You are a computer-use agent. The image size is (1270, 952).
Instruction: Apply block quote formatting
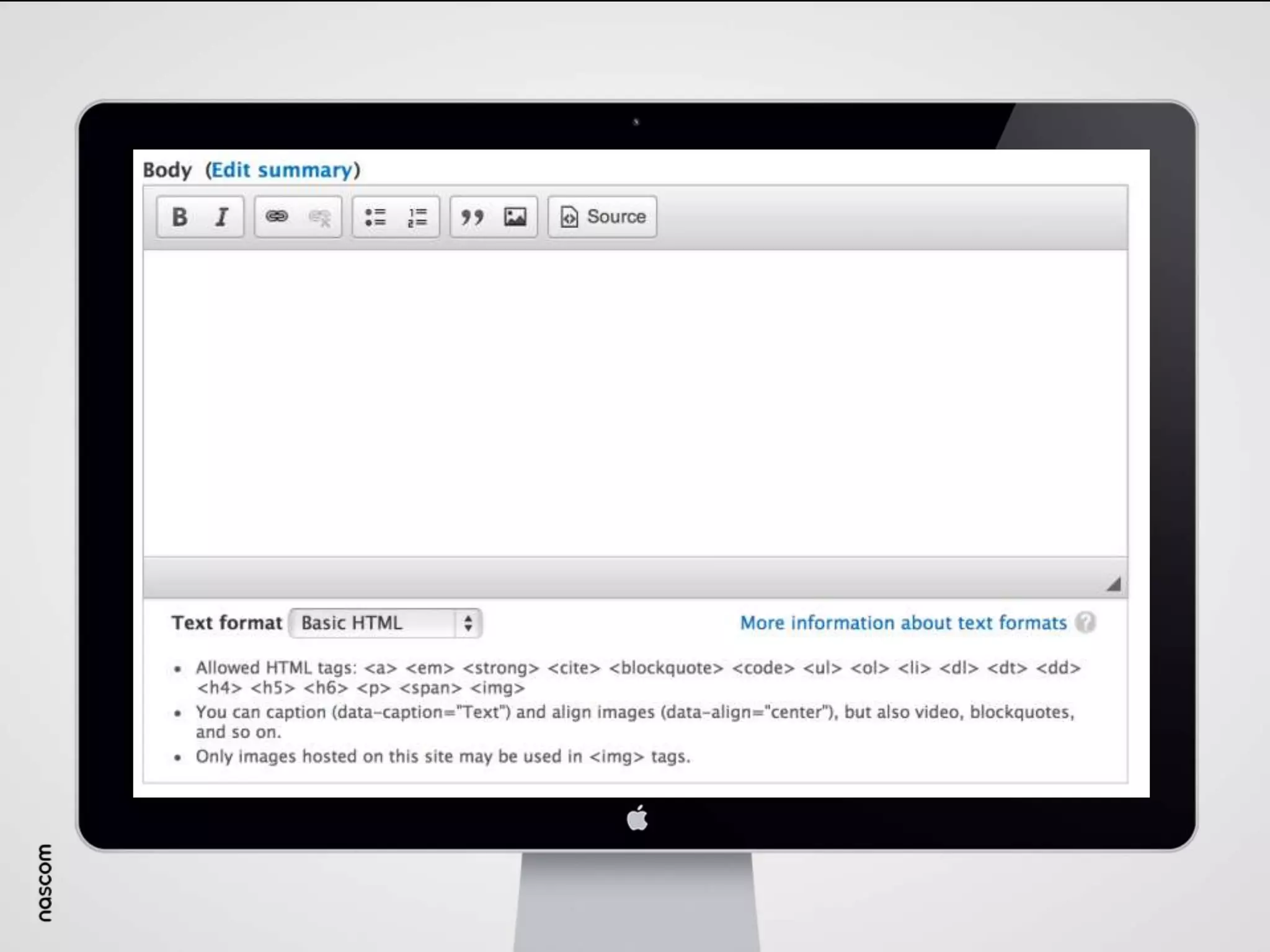click(472, 217)
